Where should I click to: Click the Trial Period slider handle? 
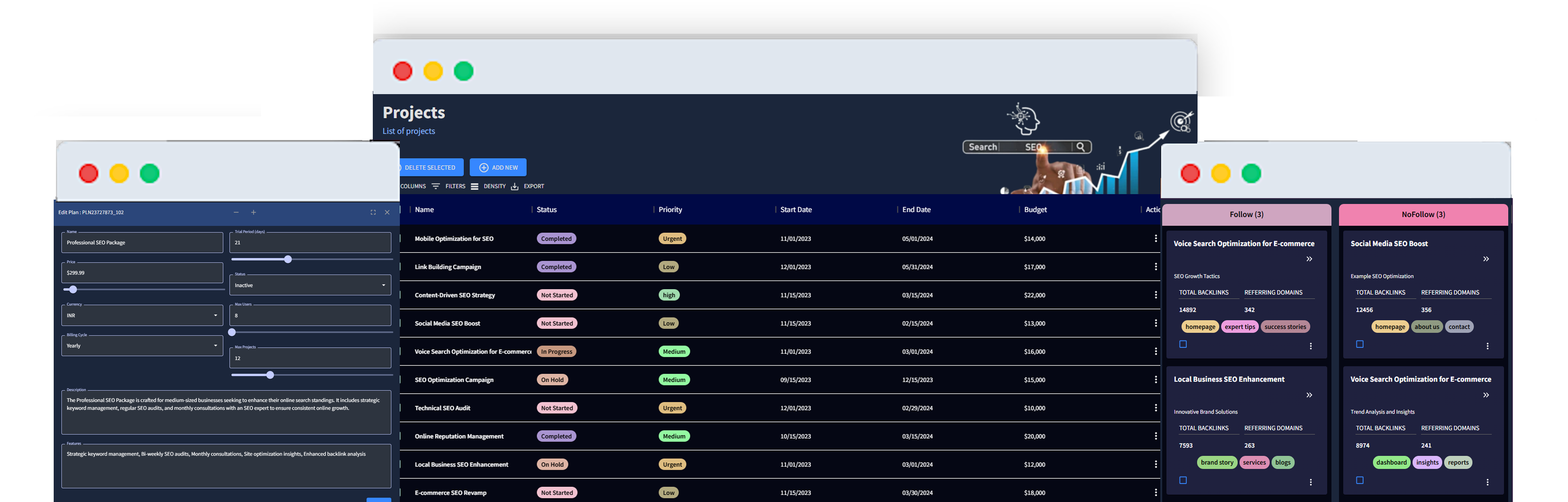coord(288,260)
